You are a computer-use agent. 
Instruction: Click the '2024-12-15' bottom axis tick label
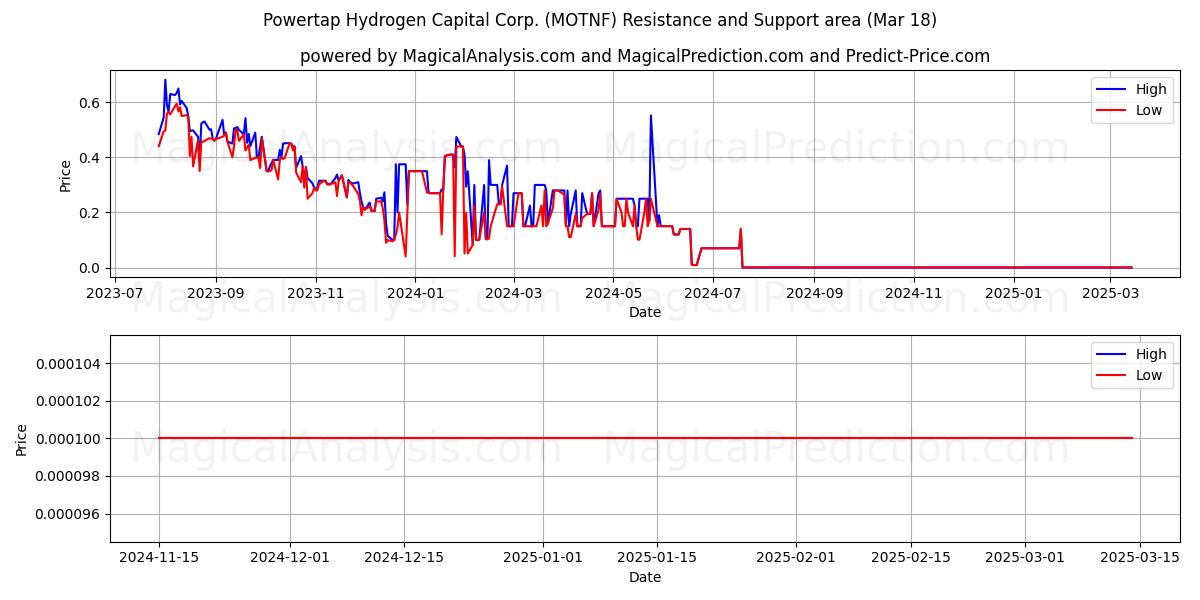point(404,558)
